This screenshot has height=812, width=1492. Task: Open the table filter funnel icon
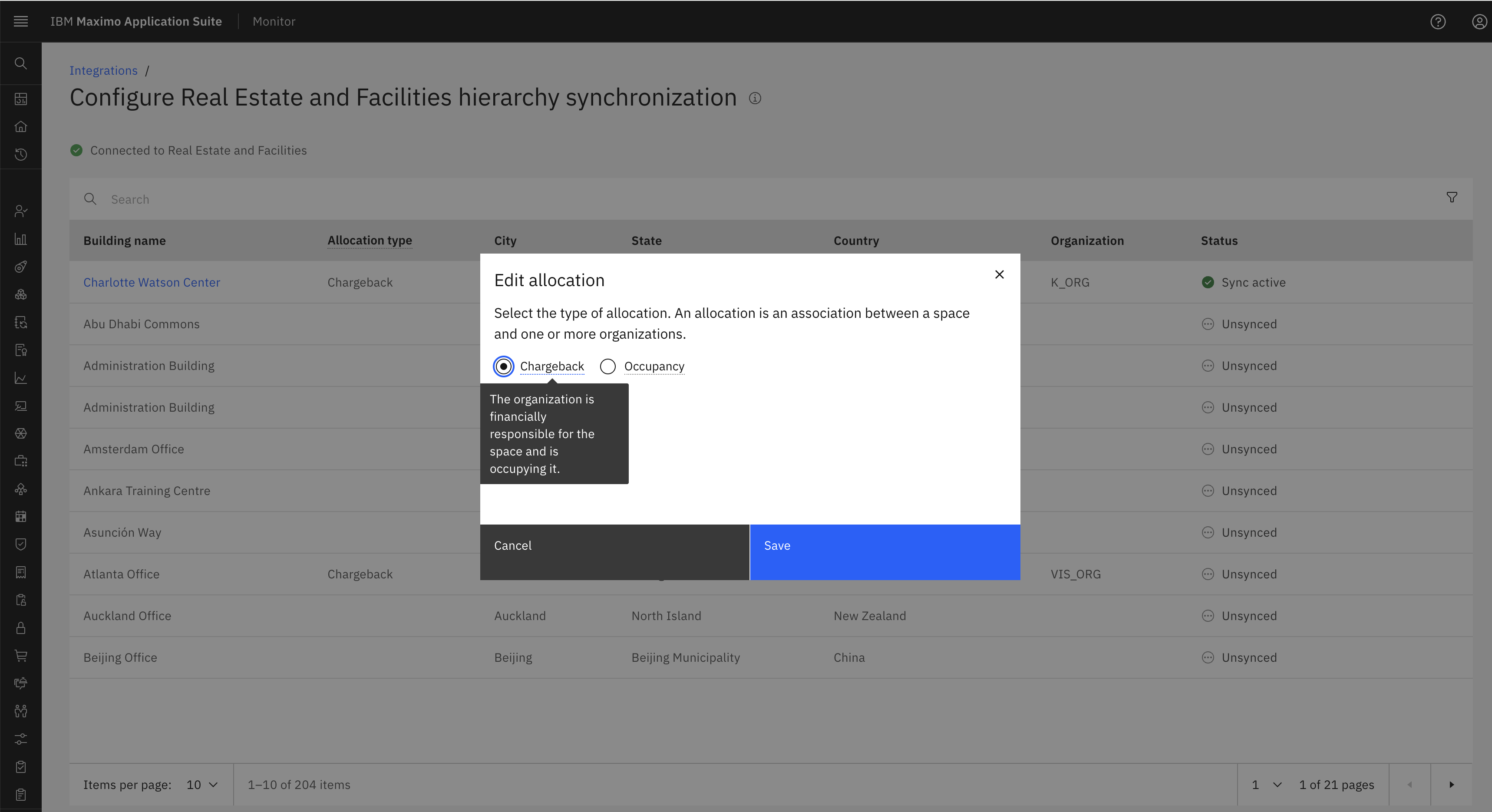[x=1452, y=198]
